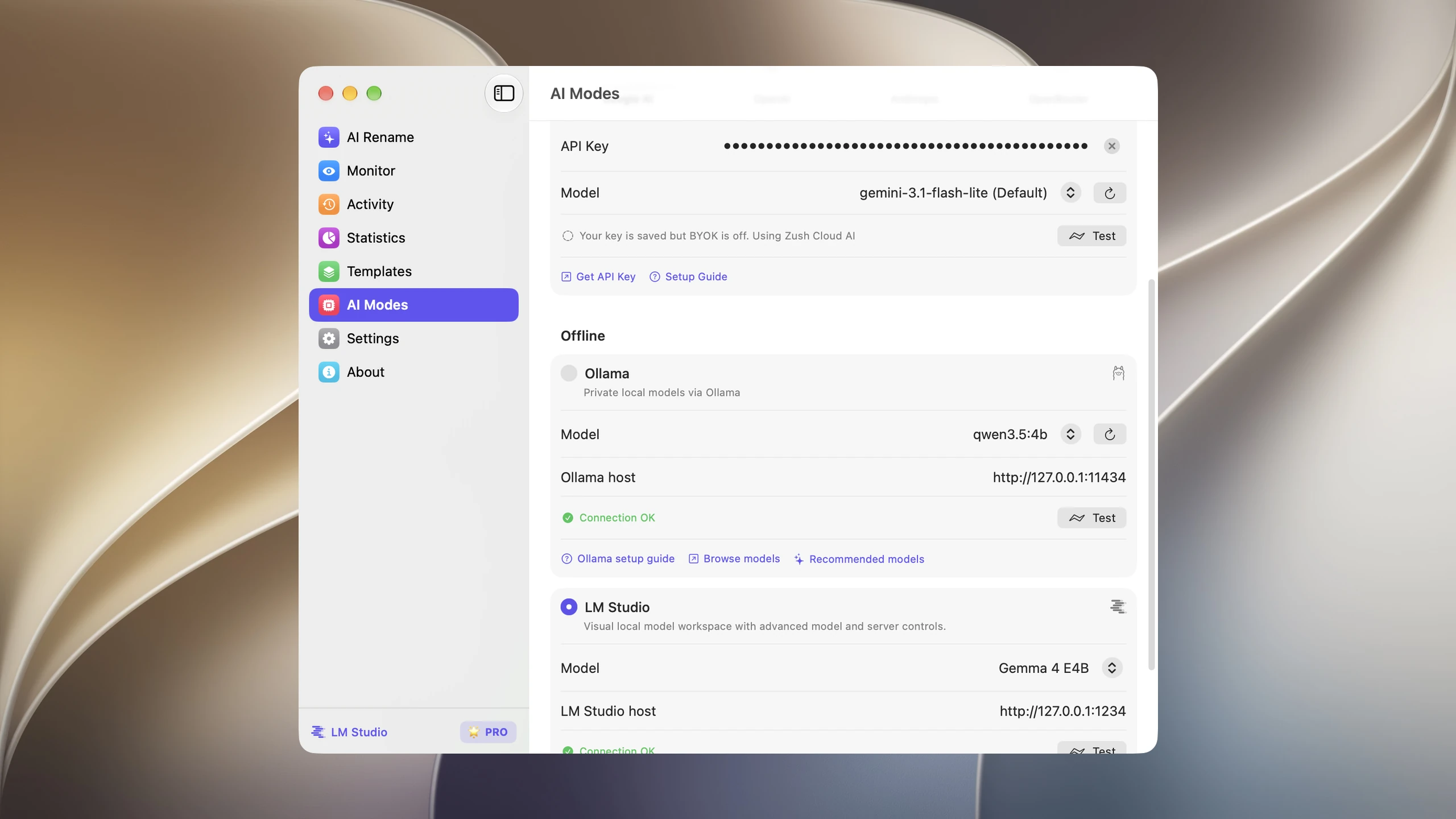Click the masked API Key field
The width and height of the screenshot is (1456, 819).
coord(905,146)
